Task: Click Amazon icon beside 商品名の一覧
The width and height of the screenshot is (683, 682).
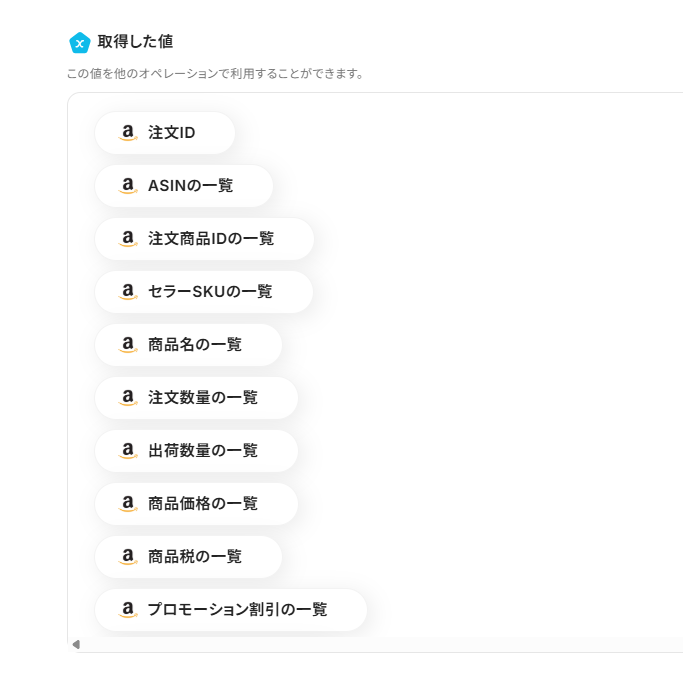Action: point(128,345)
